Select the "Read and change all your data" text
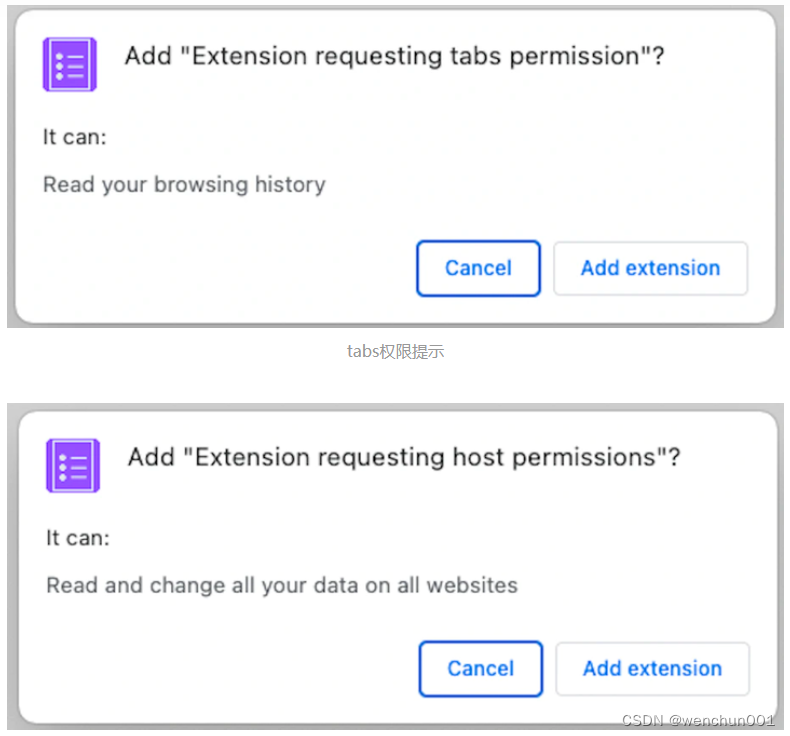The width and height of the screenshot is (790, 736). [x=282, y=585]
